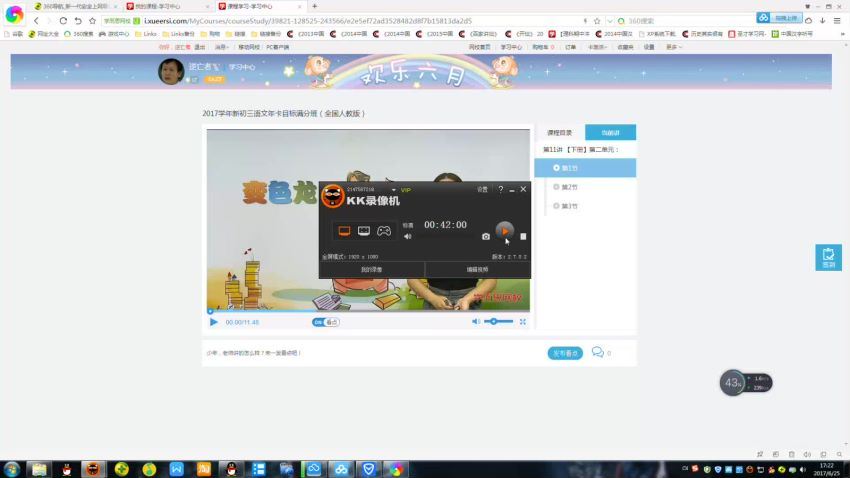Switch to the blue 当前讲 tab

tap(610, 133)
